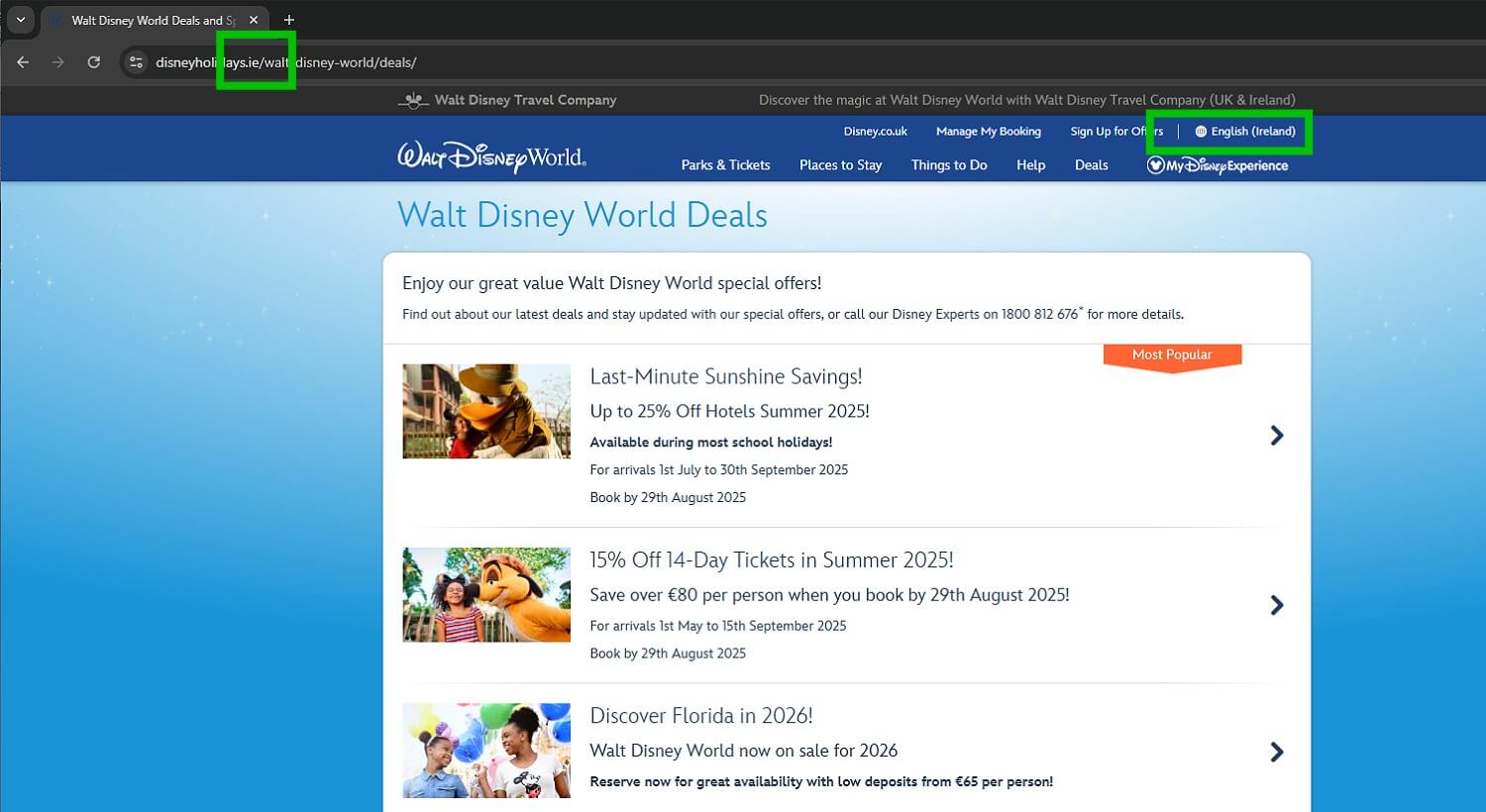
Task: Expand the 15% Off 14-Day Tickets chevron
Action: (x=1277, y=605)
